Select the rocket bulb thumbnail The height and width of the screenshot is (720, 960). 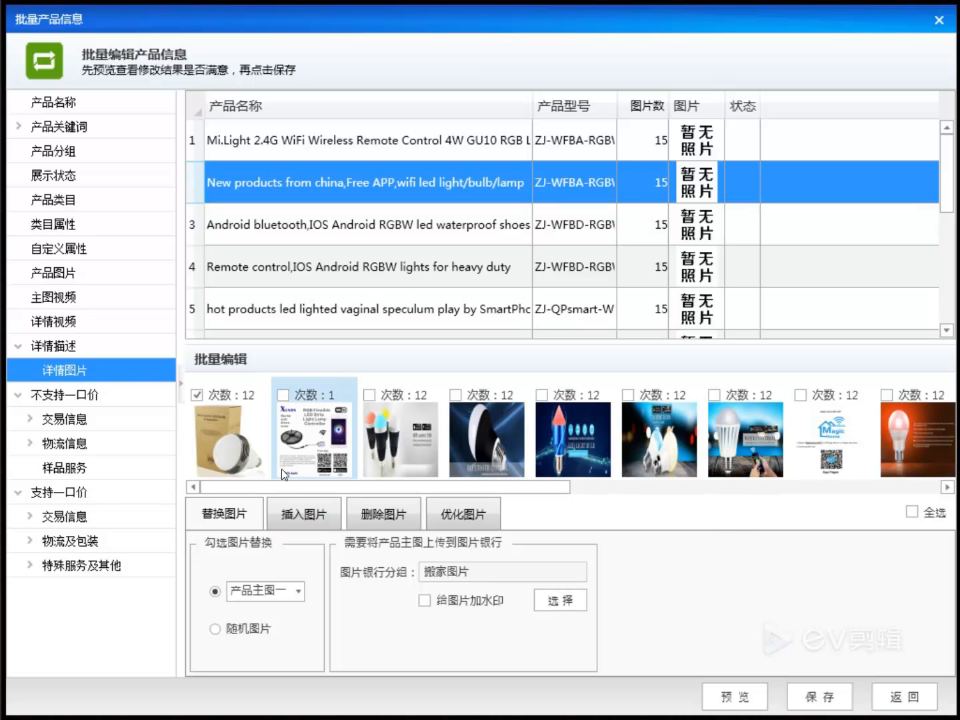click(x=573, y=440)
